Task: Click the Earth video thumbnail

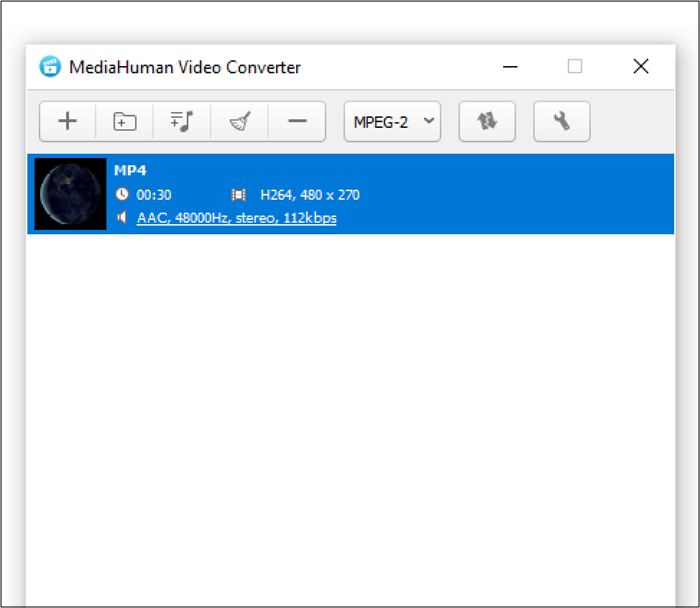Action: [x=70, y=194]
